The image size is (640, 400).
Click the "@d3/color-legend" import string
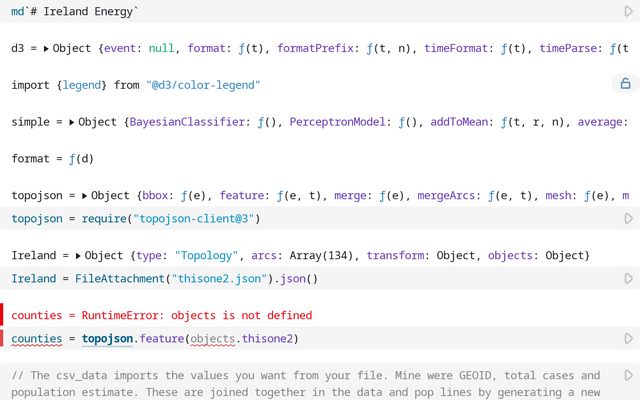pyautogui.click(x=203, y=85)
